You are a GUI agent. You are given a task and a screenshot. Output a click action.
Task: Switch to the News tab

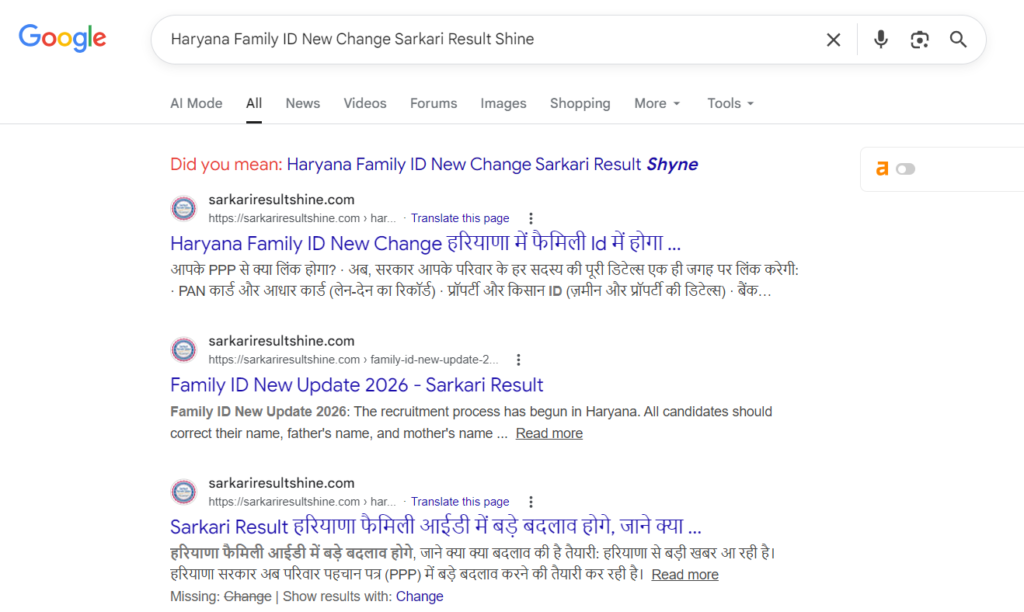pyautogui.click(x=302, y=103)
